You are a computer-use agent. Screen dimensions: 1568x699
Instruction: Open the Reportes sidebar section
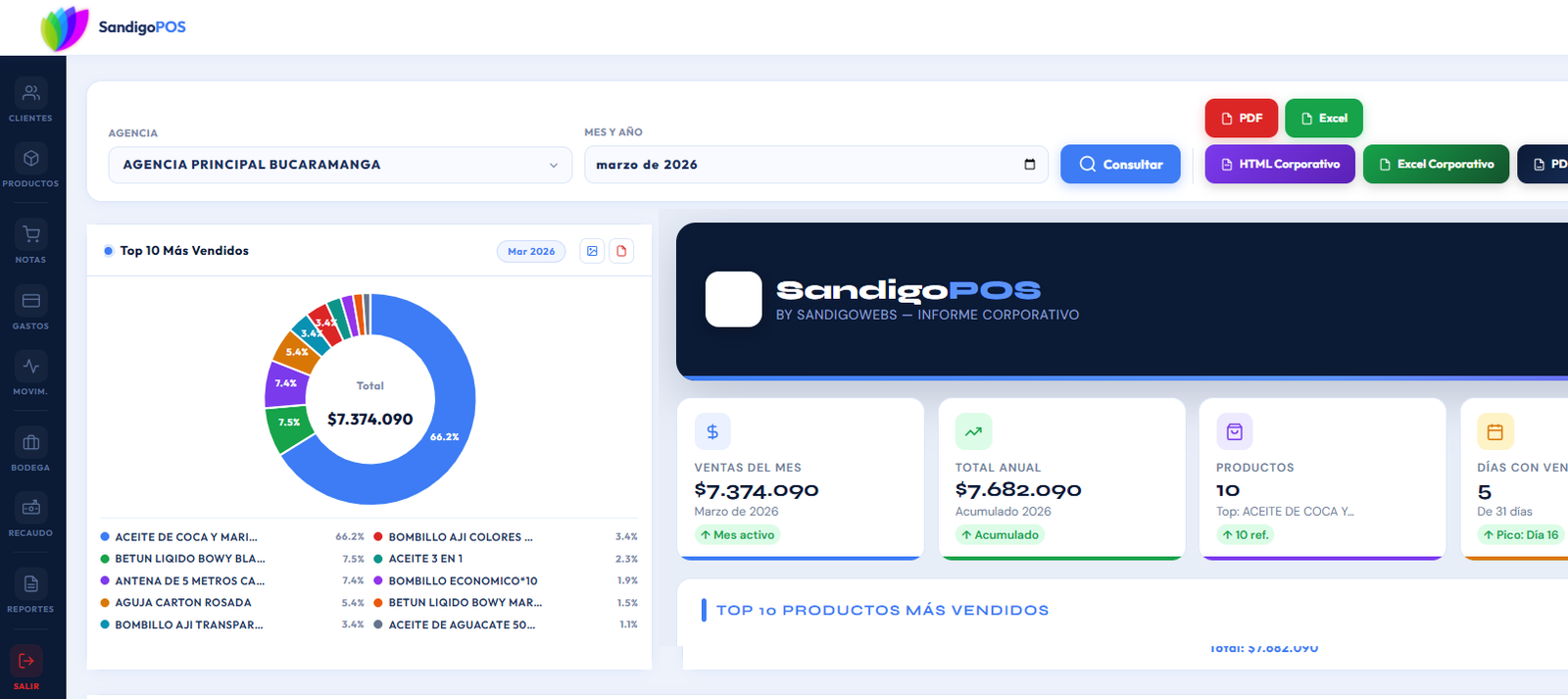30,592
